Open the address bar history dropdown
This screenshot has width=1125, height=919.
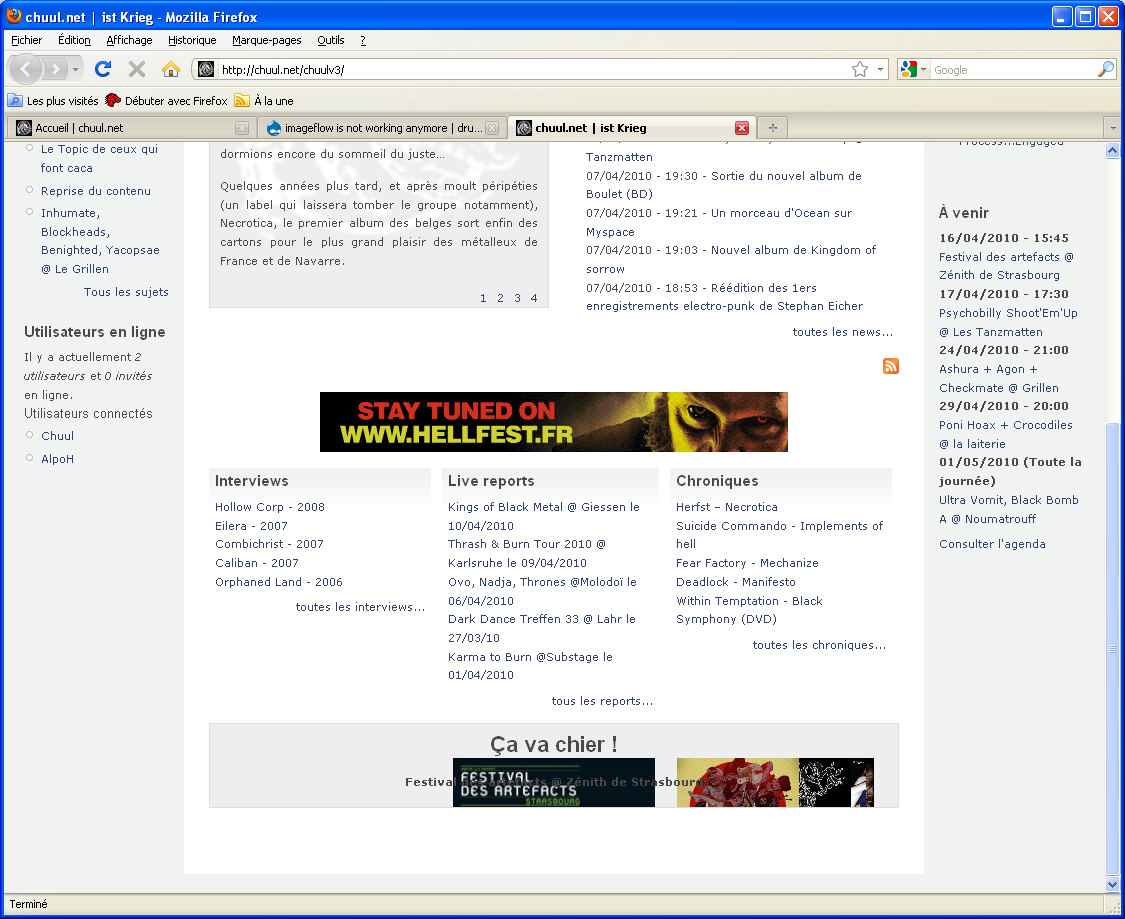(880, 70)
